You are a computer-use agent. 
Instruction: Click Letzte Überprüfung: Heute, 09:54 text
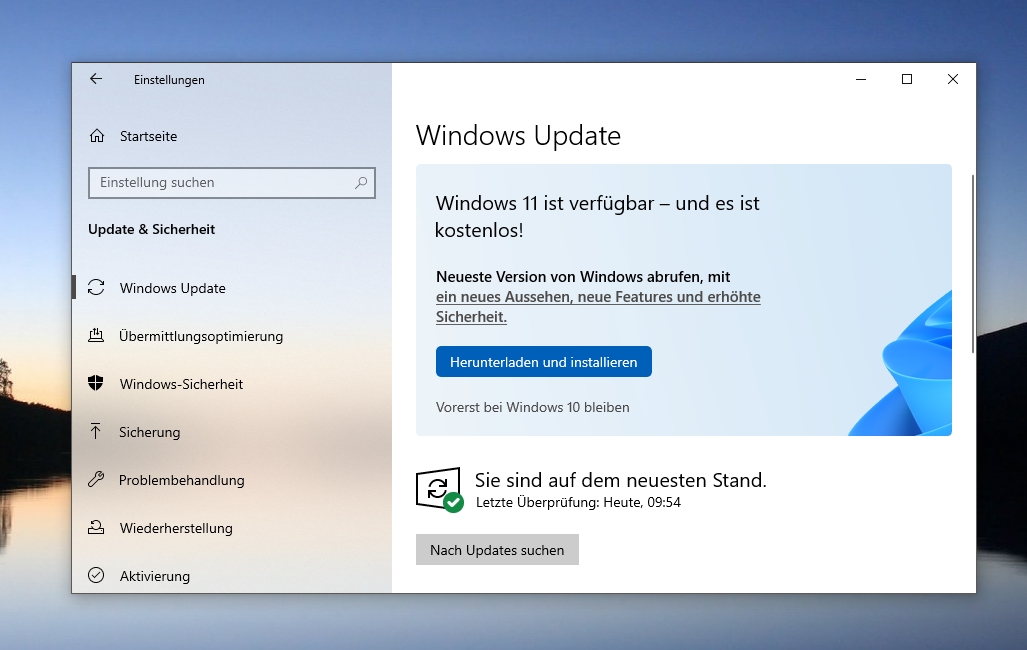point(578,503)
